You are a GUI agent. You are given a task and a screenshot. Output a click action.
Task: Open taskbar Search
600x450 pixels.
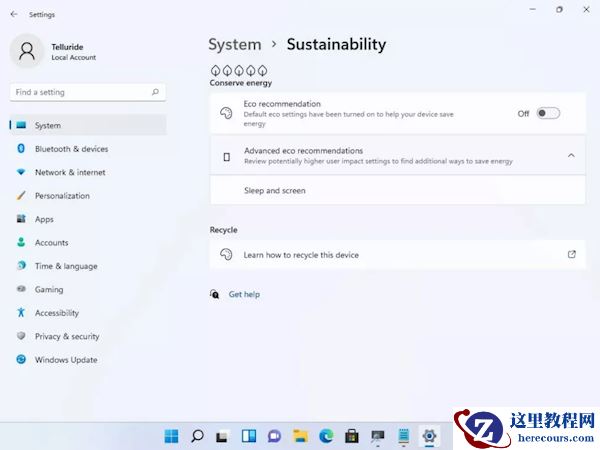pyautogui.click(x=197, y=436)
